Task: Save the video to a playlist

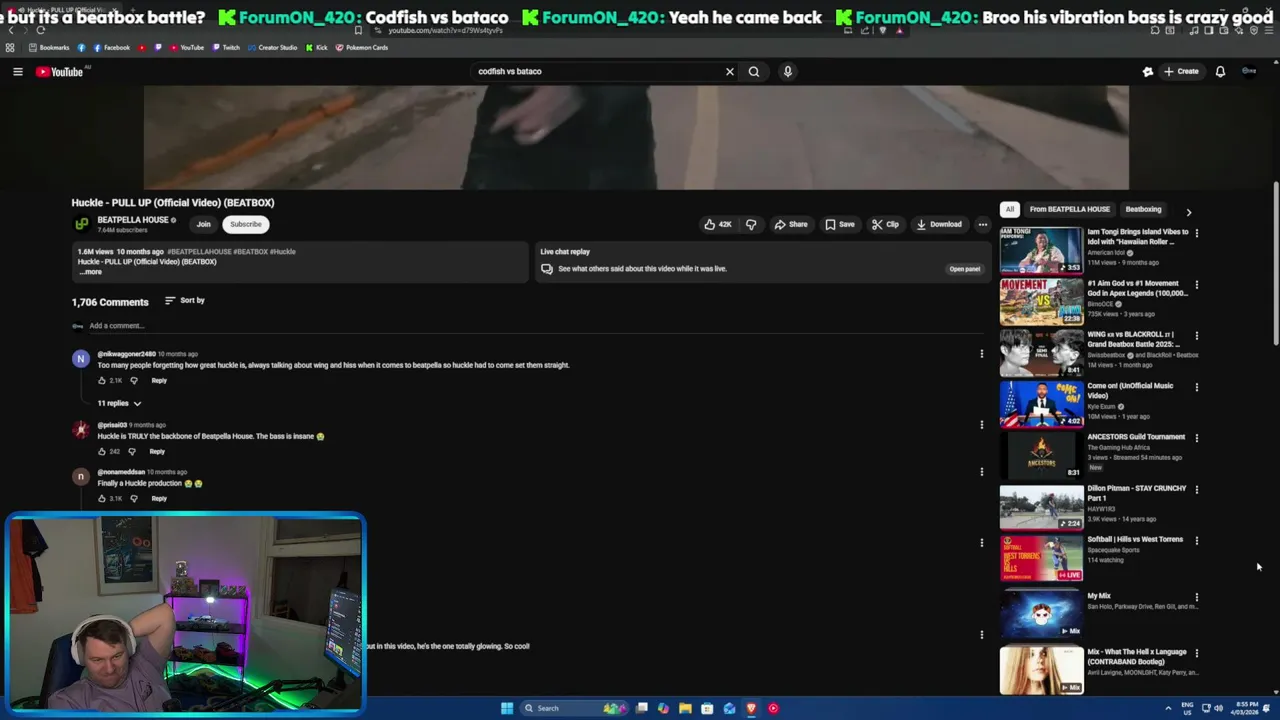Action: pyautogui.click(x=840, y=224)
